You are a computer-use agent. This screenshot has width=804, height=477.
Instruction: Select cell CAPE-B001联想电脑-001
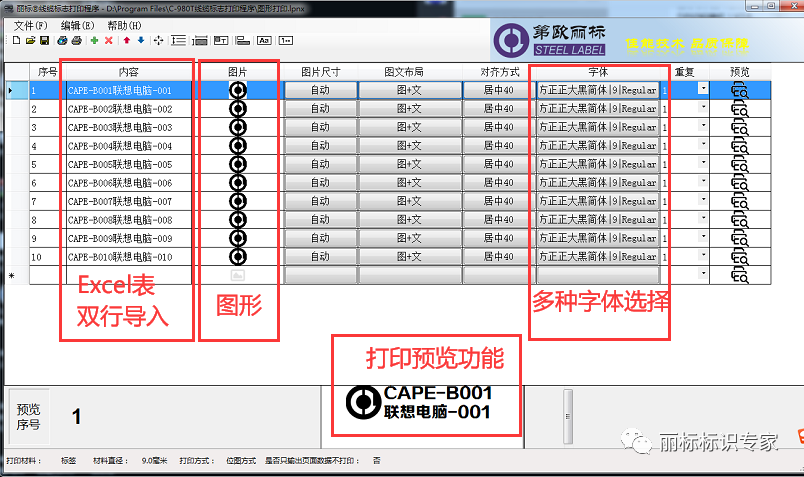click(129, 91)
